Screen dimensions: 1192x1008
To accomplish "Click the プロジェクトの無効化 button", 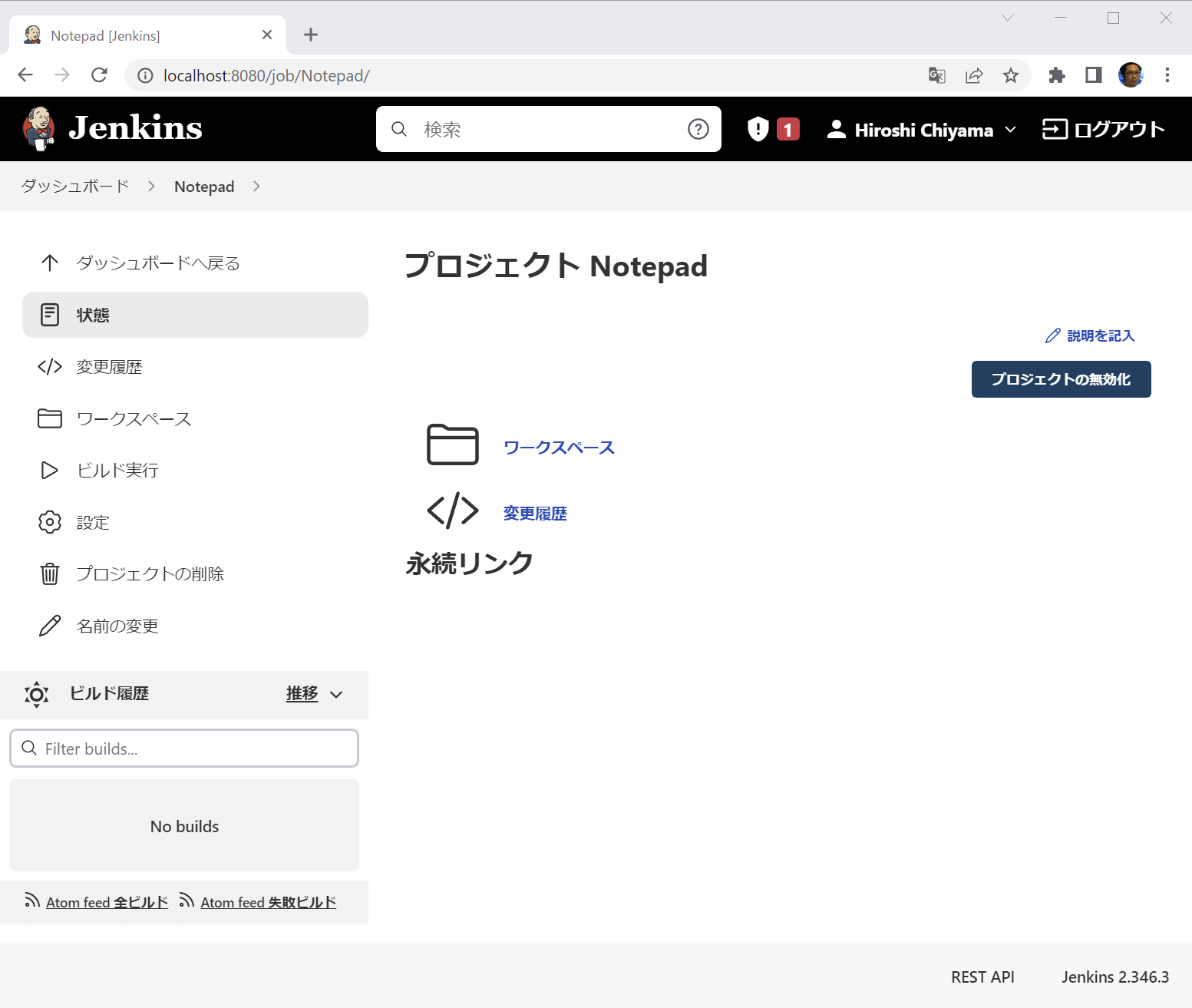I will pyautogui.click(x=1061, y=379).
